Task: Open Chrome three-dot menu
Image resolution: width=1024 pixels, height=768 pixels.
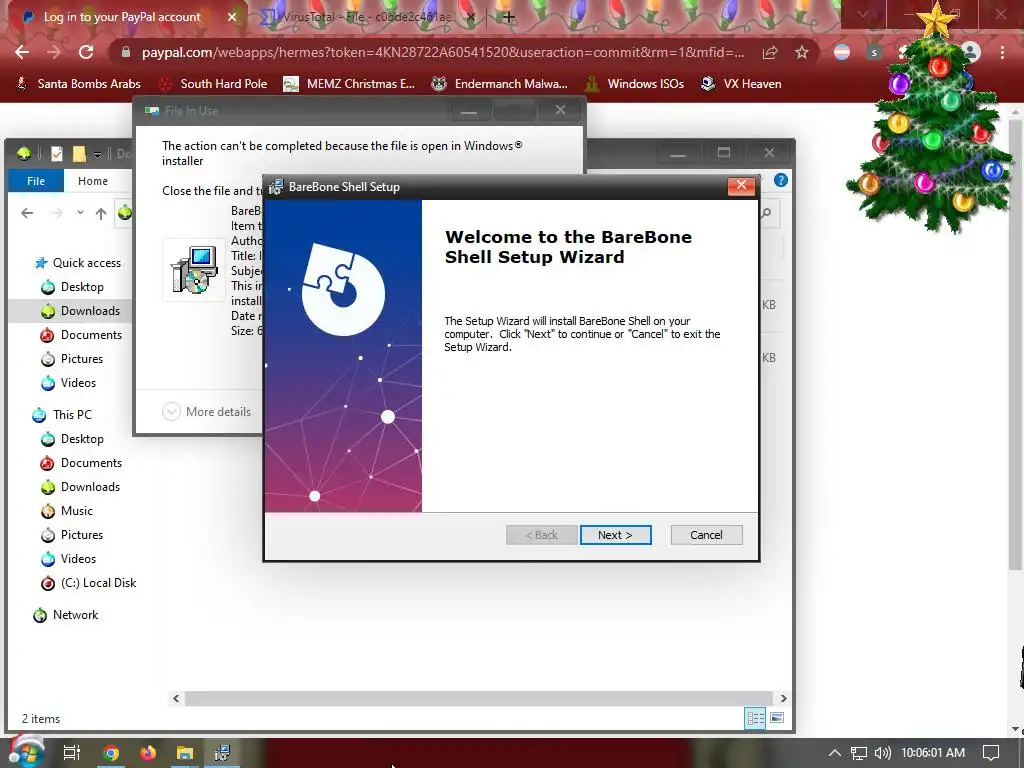Action: tap(1002, 52)
